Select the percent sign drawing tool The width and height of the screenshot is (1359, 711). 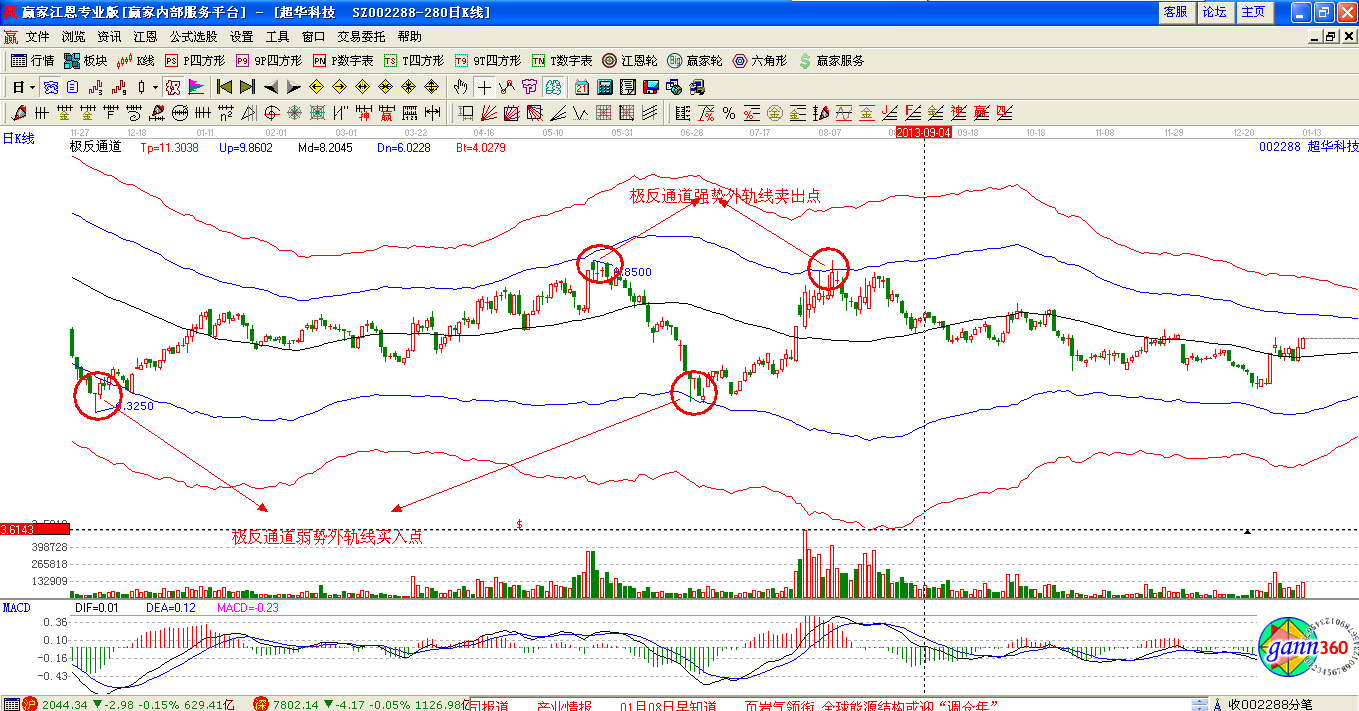[x=729, y=113]
